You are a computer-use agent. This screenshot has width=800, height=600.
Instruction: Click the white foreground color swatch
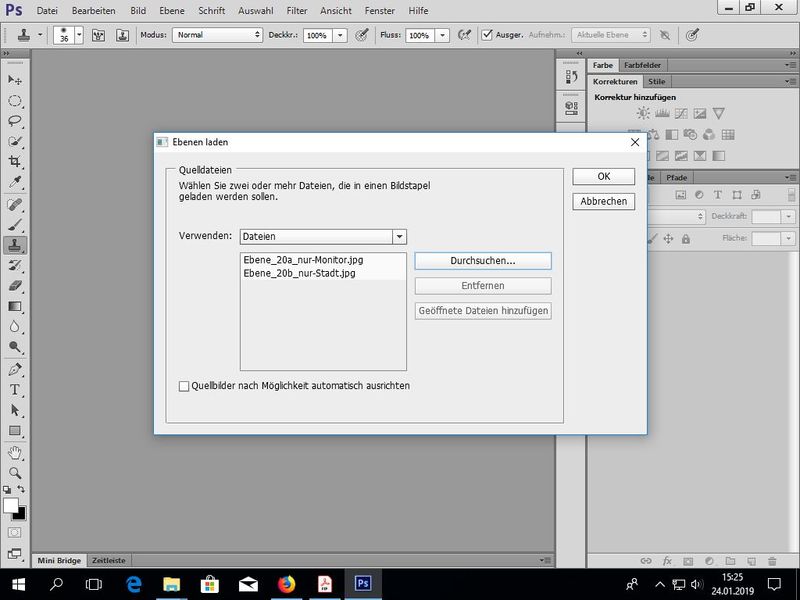click(x=11, y=506)
